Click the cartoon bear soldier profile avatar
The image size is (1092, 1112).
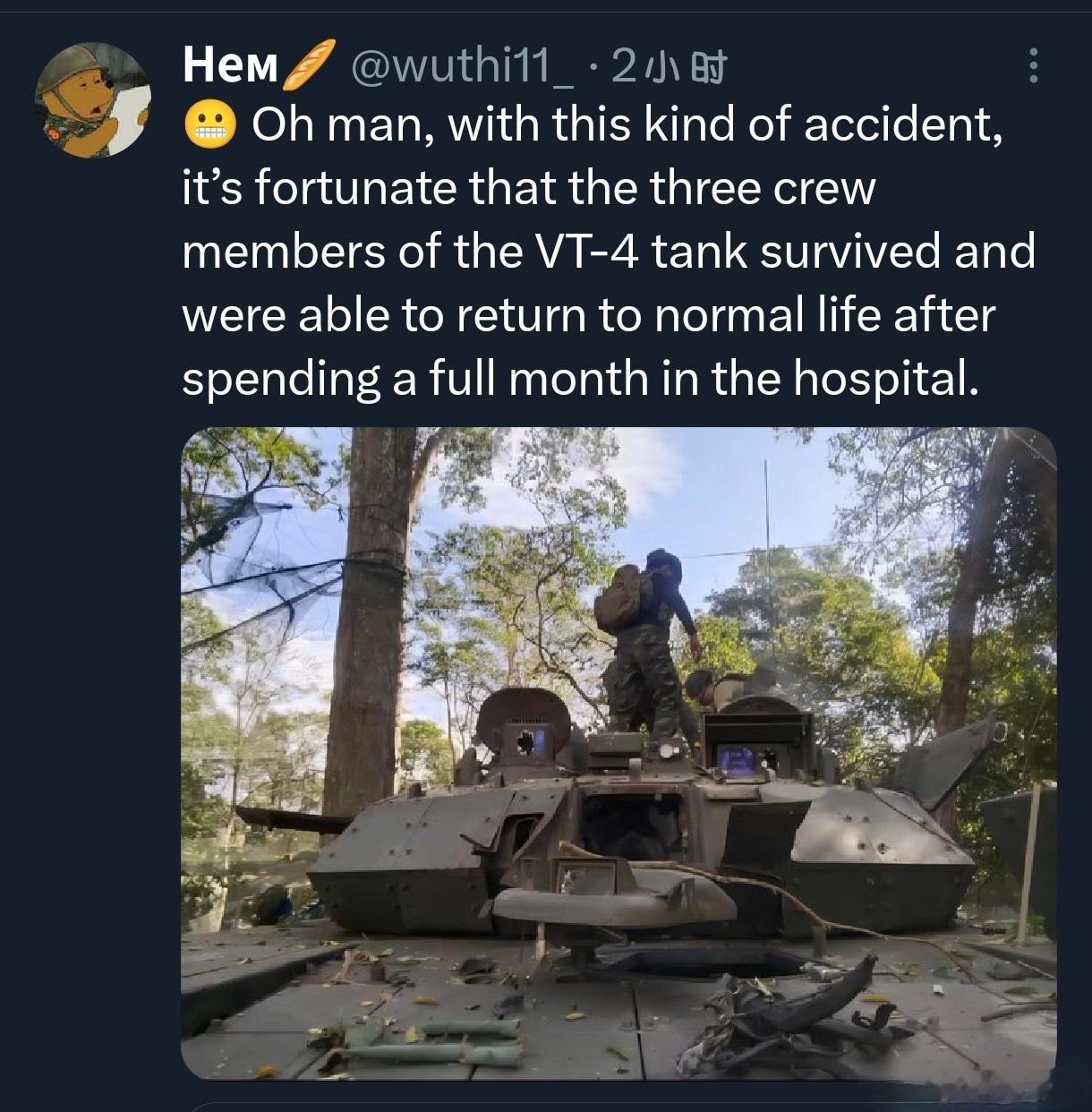pyautogui.click(x=92, y=99)
